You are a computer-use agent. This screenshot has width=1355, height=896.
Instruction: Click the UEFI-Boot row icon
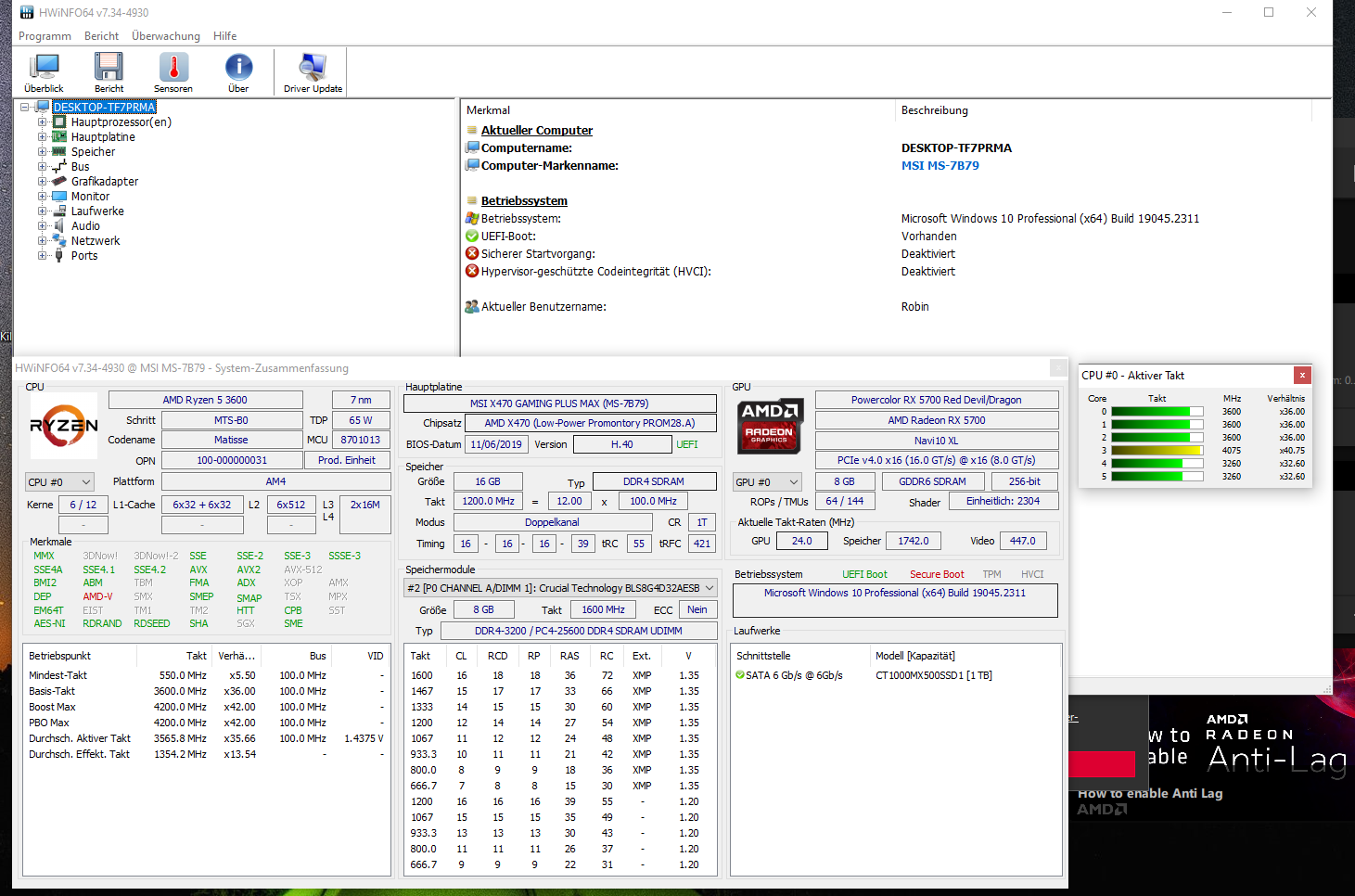[472, 237]
